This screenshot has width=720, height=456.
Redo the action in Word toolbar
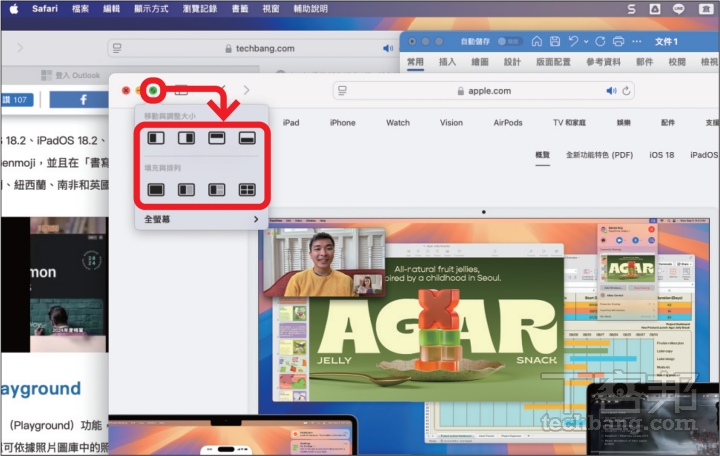600,41
